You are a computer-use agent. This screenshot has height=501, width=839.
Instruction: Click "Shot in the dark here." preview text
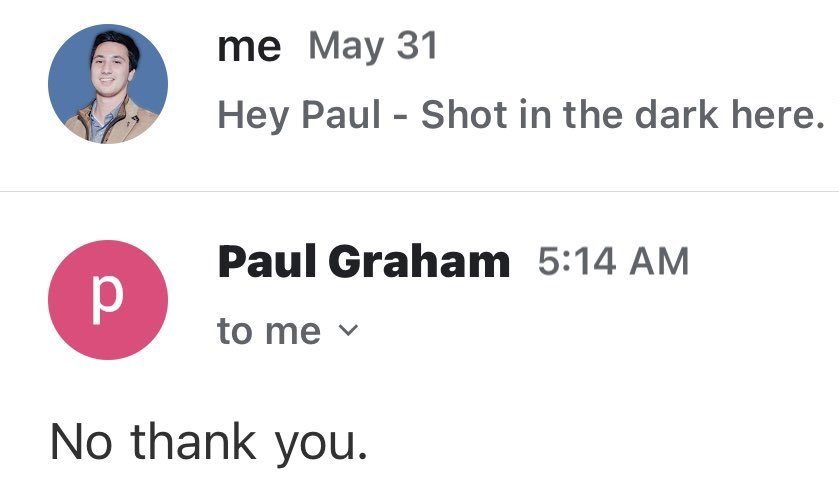pos(623,115)
